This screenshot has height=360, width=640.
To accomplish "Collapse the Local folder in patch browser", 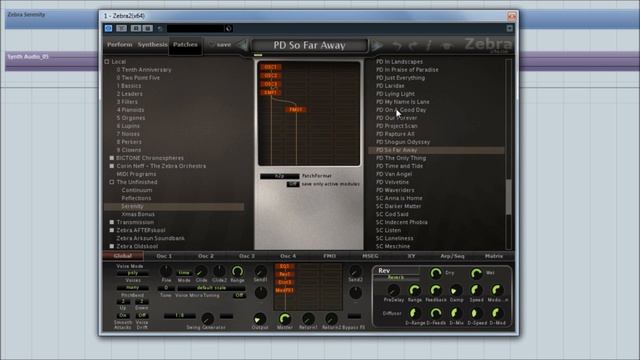I will point(107,62).
